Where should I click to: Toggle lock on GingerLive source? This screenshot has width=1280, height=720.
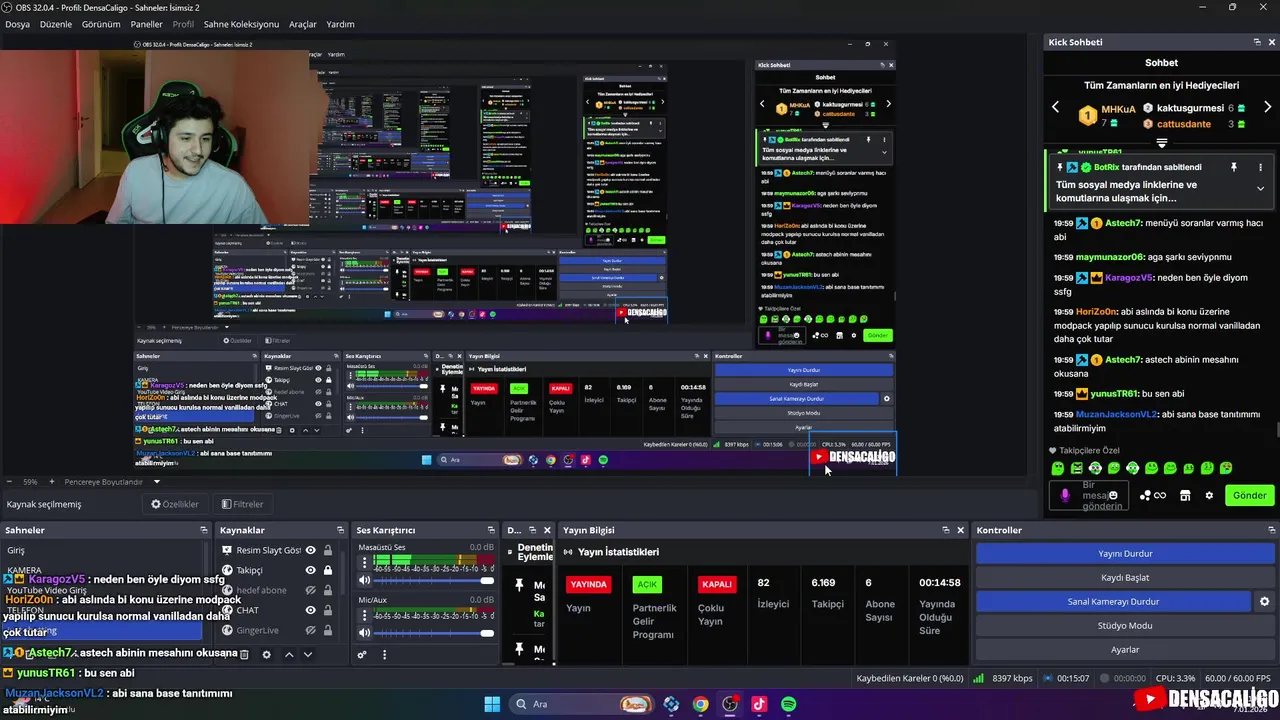328,630
